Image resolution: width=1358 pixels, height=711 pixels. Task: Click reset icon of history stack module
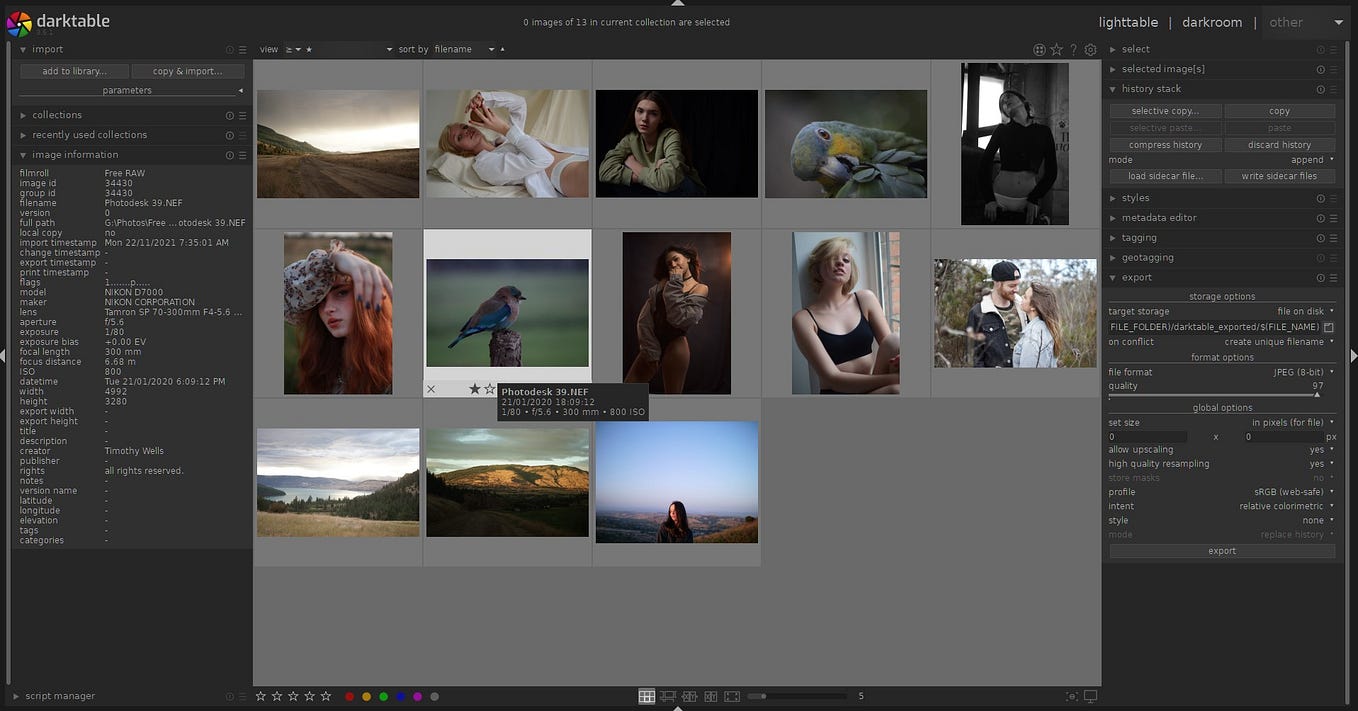click(x=1320, y=89)
